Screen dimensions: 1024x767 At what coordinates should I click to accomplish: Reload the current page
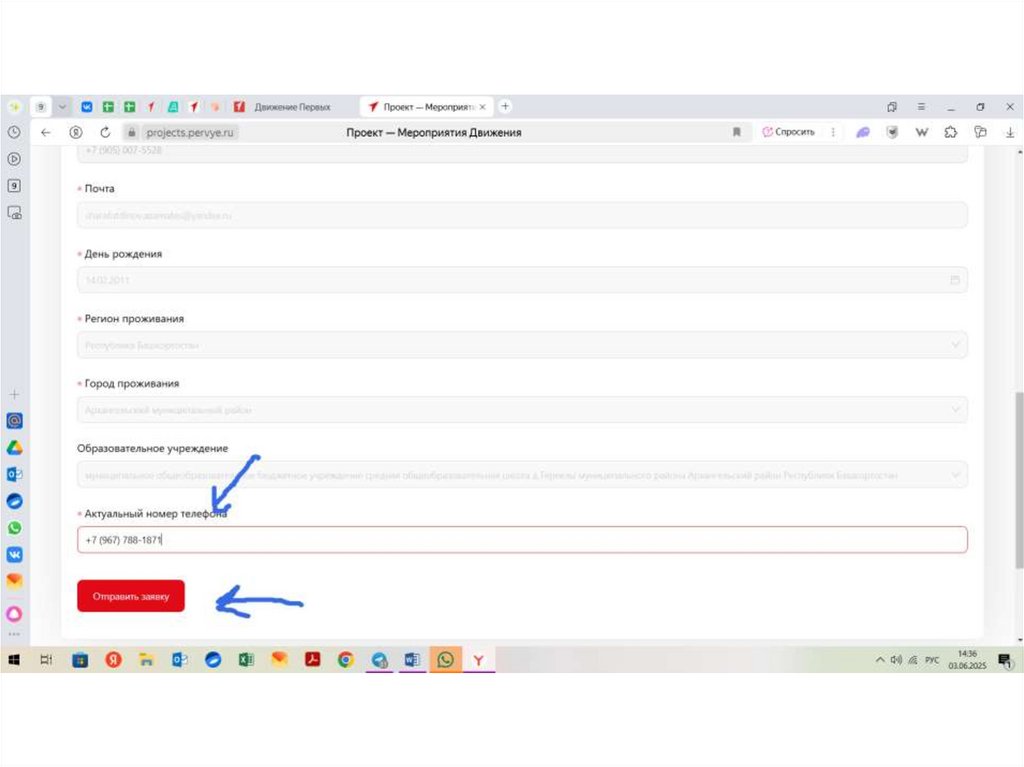[x=105, y=132]
